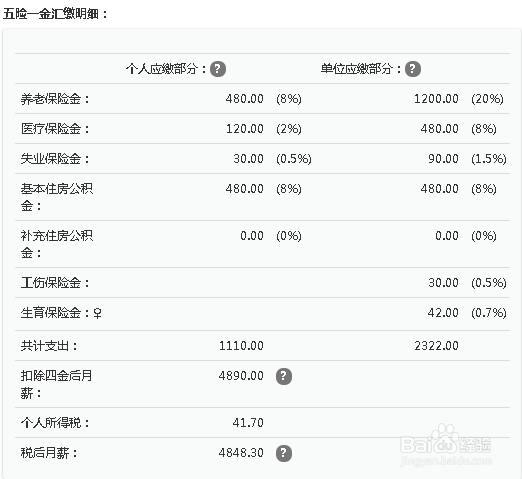Click help icon beside 个人应缴部分
Screen dimensions: 522x479
(218, 69)
